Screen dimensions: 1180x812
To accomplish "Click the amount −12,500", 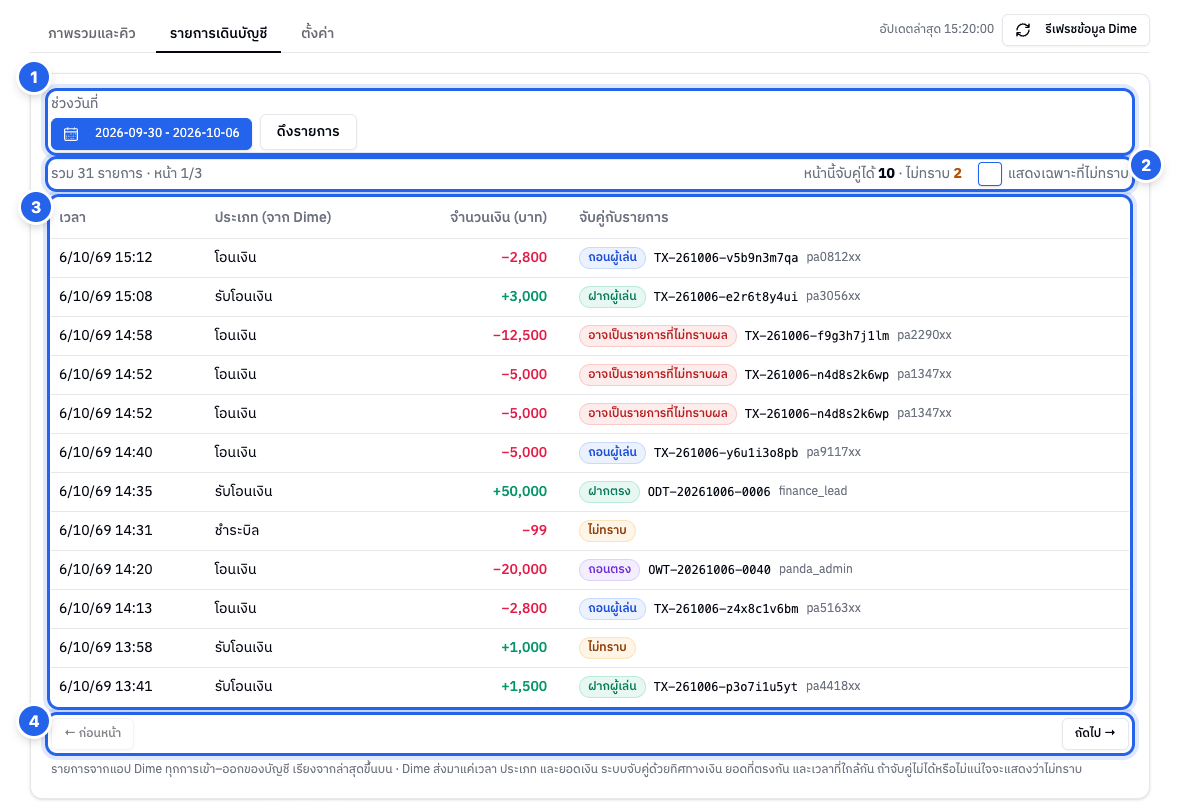I will click(519, 336).
